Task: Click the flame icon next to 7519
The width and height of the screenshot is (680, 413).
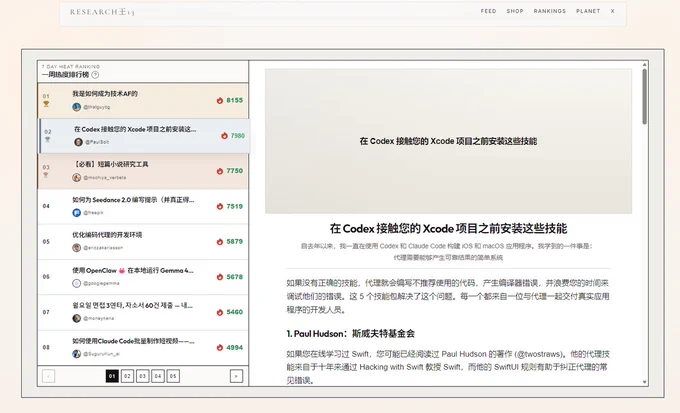Action: tap(220, 206)
